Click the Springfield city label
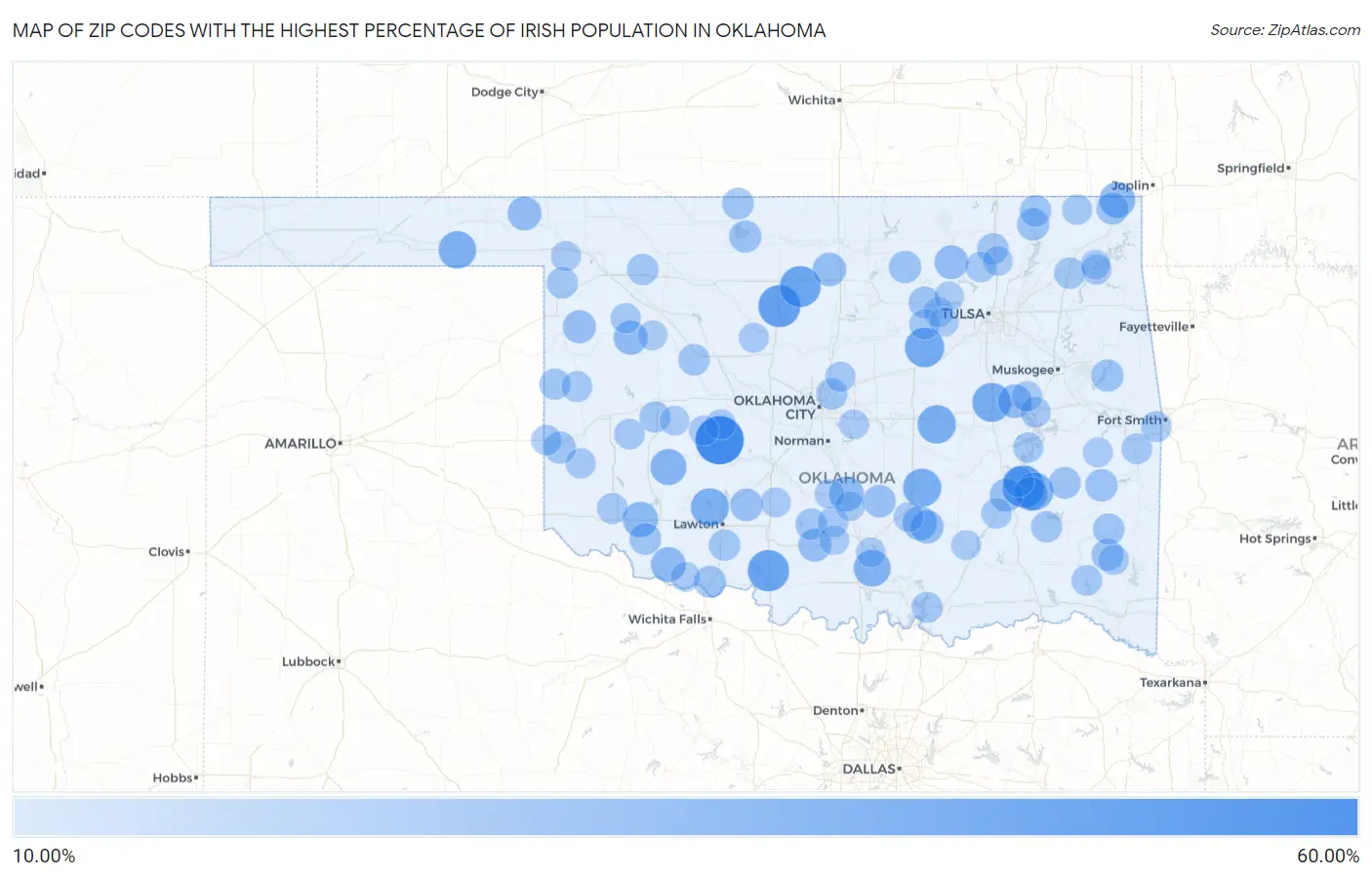Screen dimensions: 1372x877 1250,168
